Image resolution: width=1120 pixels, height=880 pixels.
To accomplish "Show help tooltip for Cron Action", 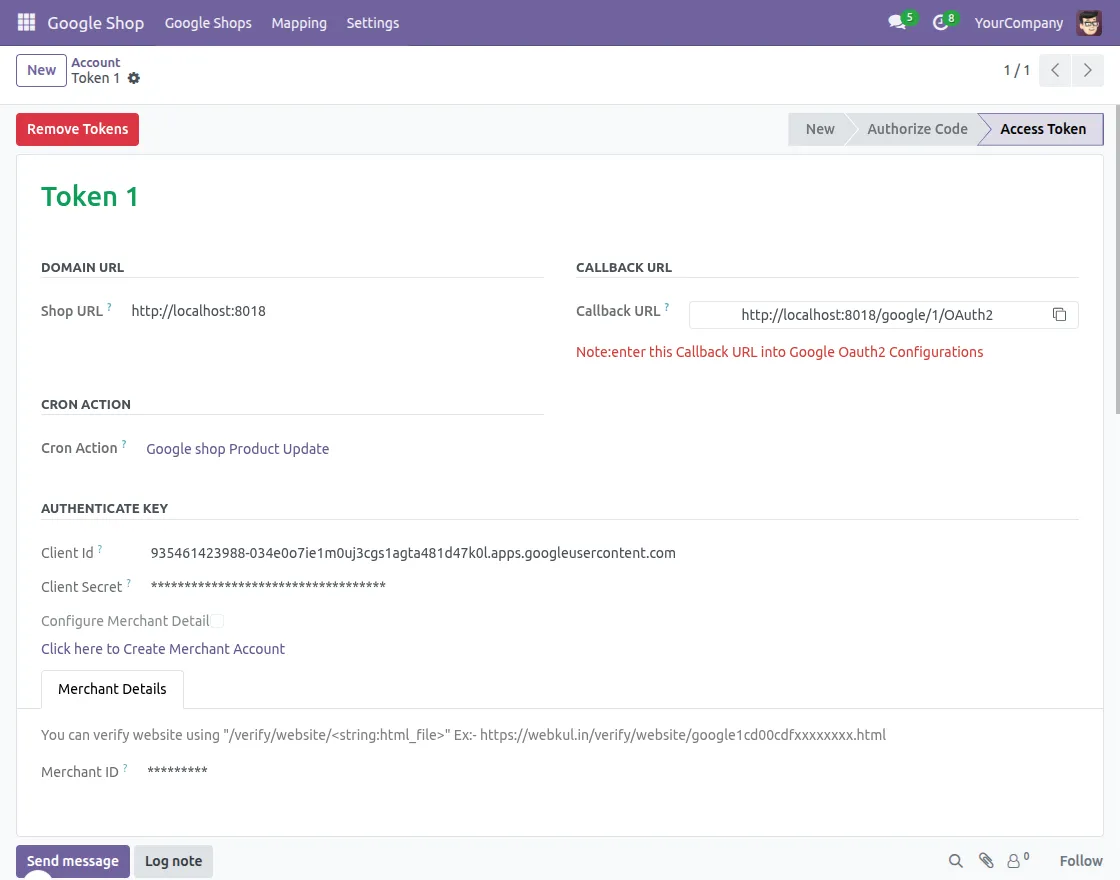I will coord(124,444).
